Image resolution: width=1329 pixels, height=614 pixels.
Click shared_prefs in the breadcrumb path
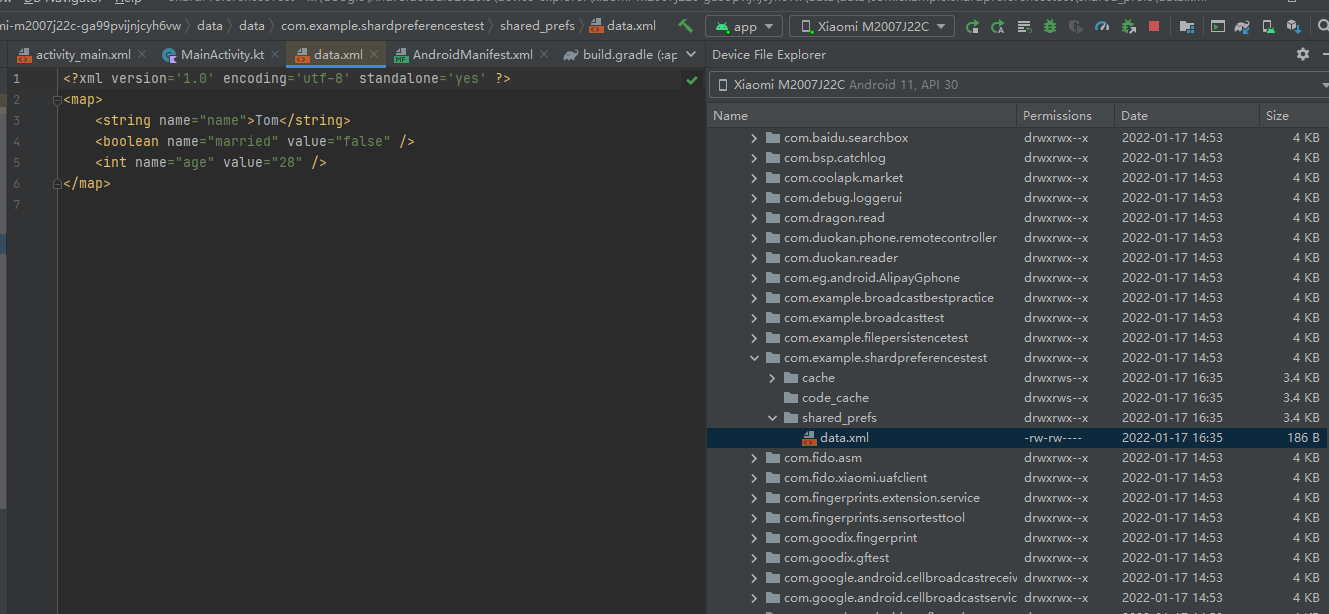coord(537,26)
